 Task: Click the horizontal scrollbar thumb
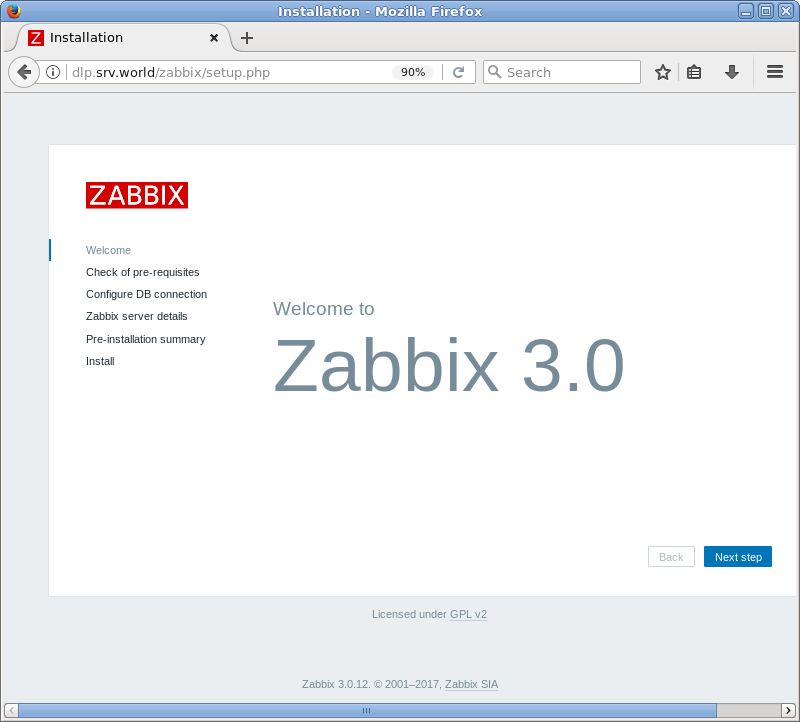[x=367, y=710]
